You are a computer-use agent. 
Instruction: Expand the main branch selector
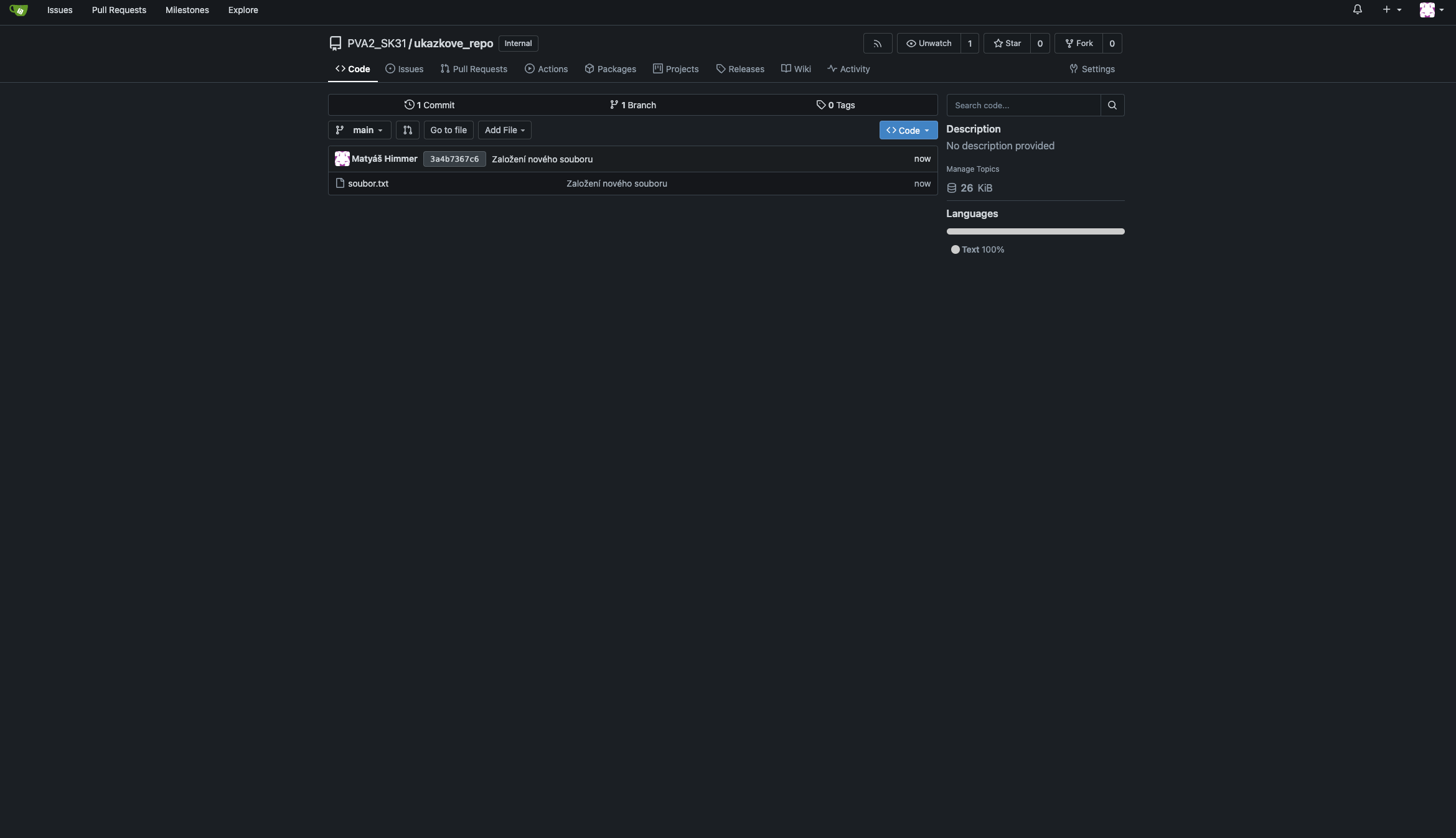pos(359,130)
